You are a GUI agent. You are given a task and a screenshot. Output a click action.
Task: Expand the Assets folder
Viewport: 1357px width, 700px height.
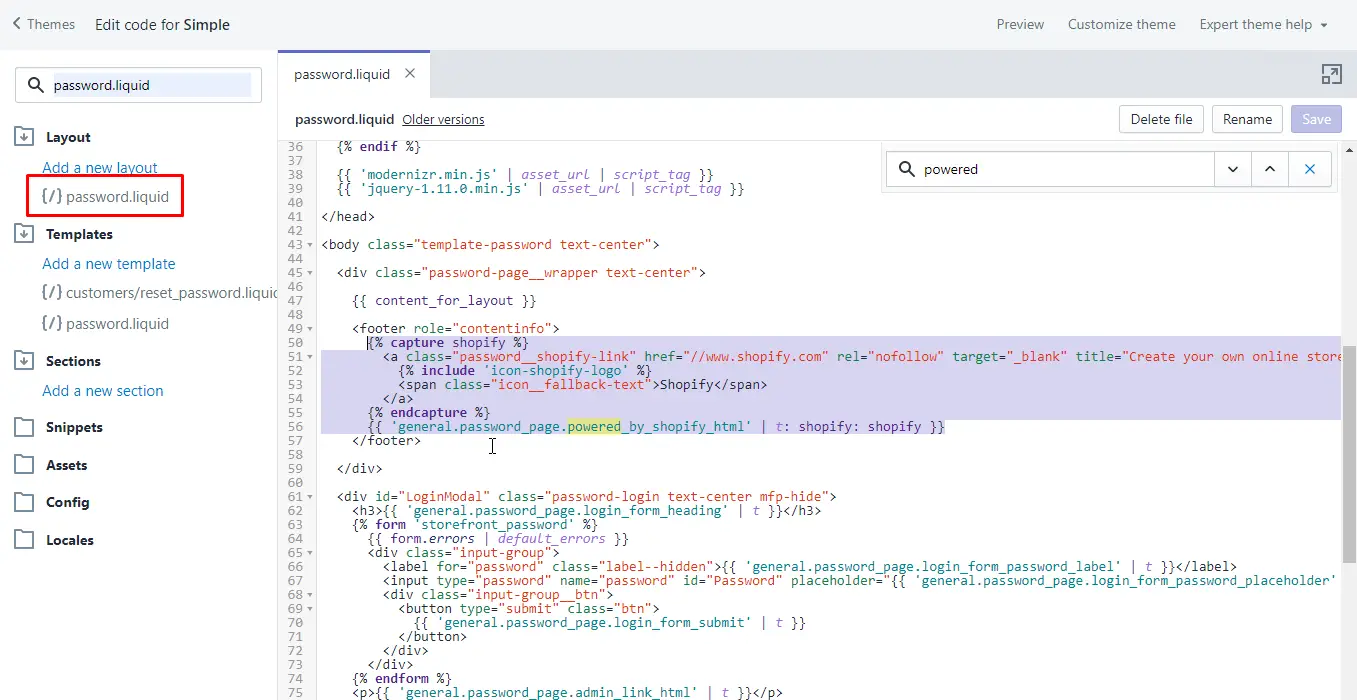click(25, 465)
